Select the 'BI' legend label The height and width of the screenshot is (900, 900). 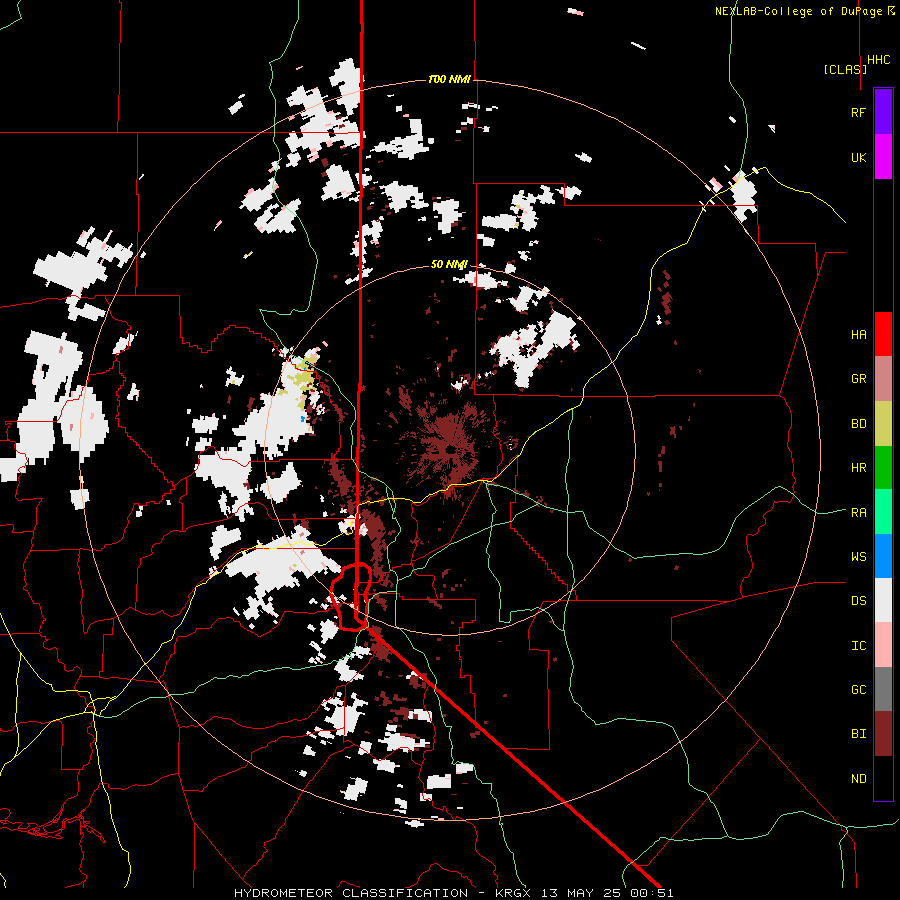click(858, 734)
